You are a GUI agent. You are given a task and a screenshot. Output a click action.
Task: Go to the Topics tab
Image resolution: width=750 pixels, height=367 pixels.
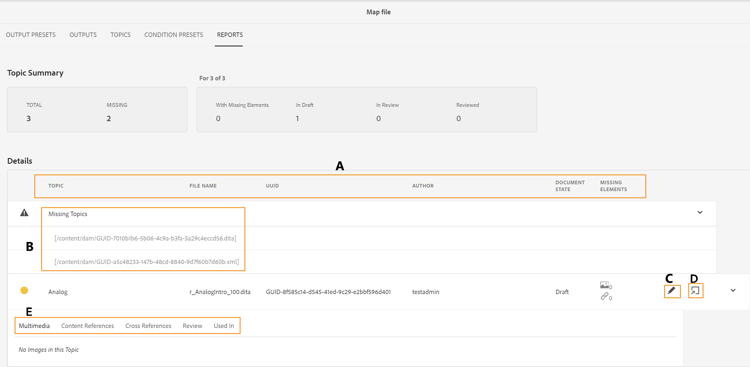[120, 35]
